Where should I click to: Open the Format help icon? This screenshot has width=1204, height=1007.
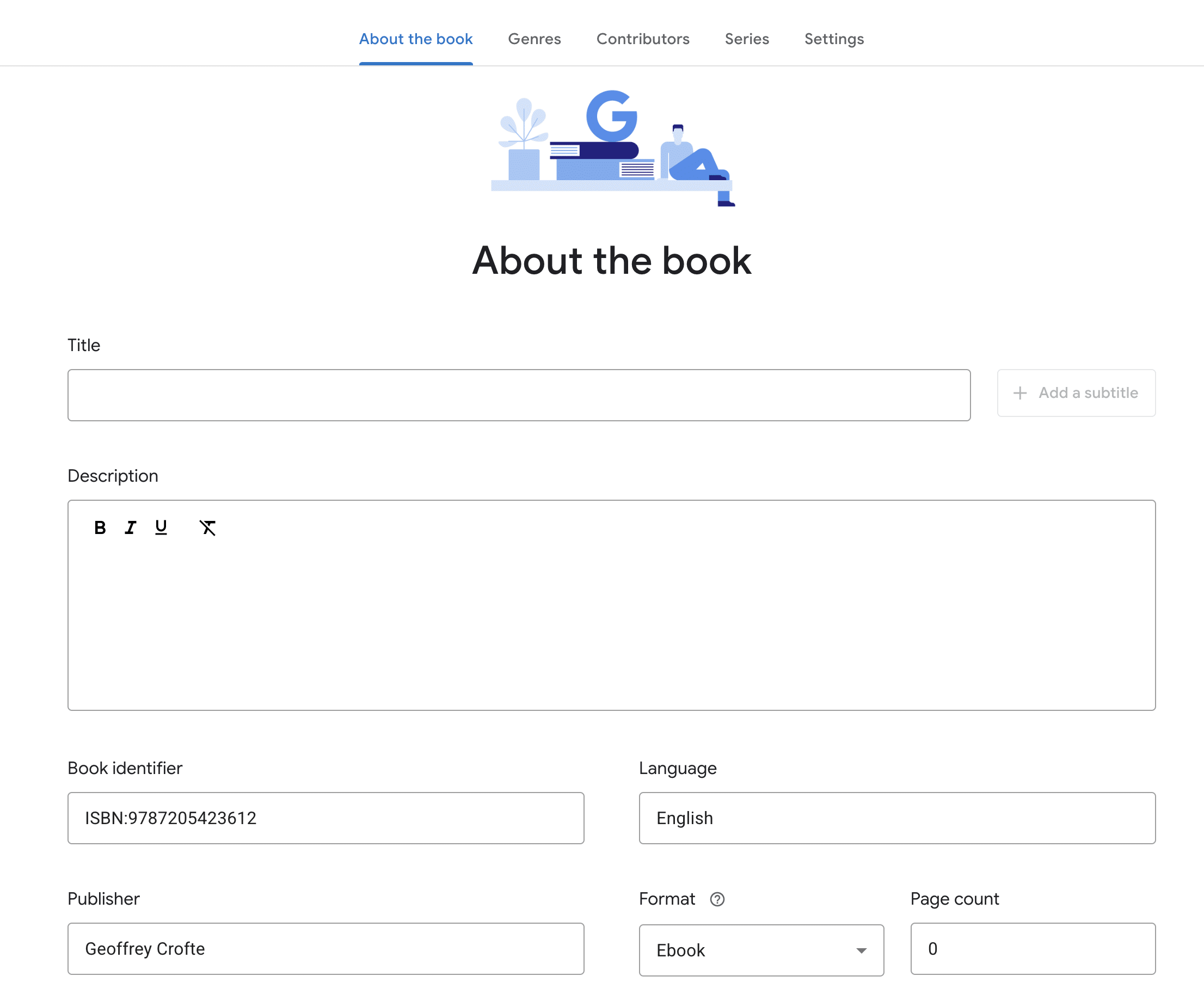coord(717,899)
